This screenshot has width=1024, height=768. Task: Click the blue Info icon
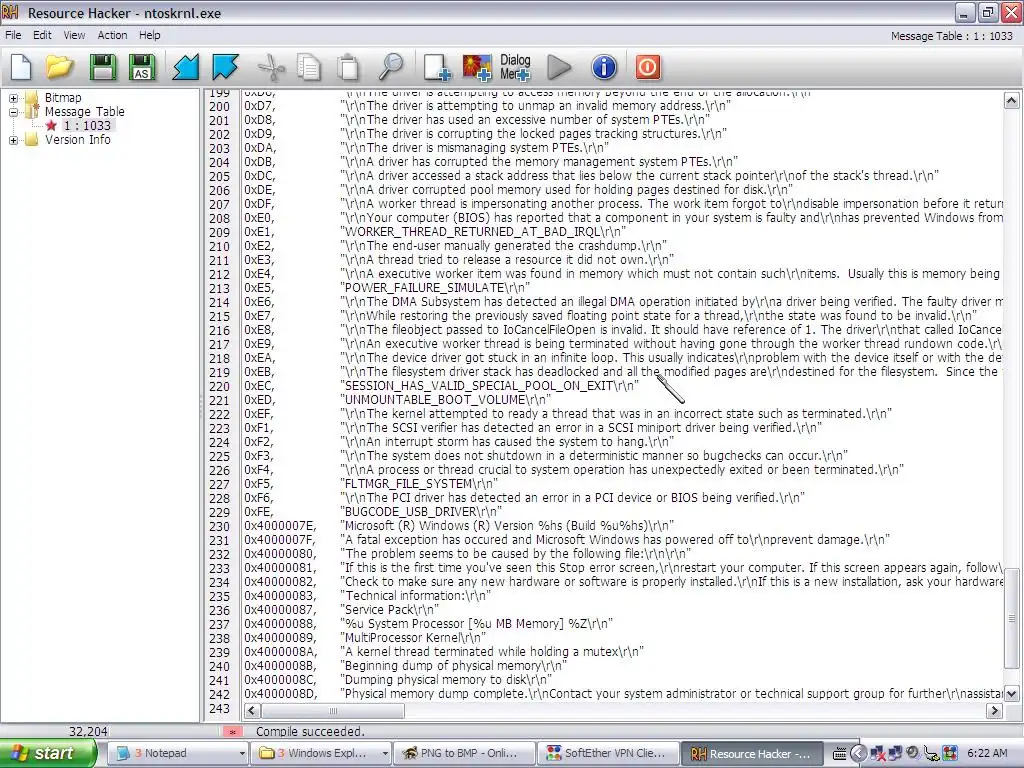click(604, 67)
